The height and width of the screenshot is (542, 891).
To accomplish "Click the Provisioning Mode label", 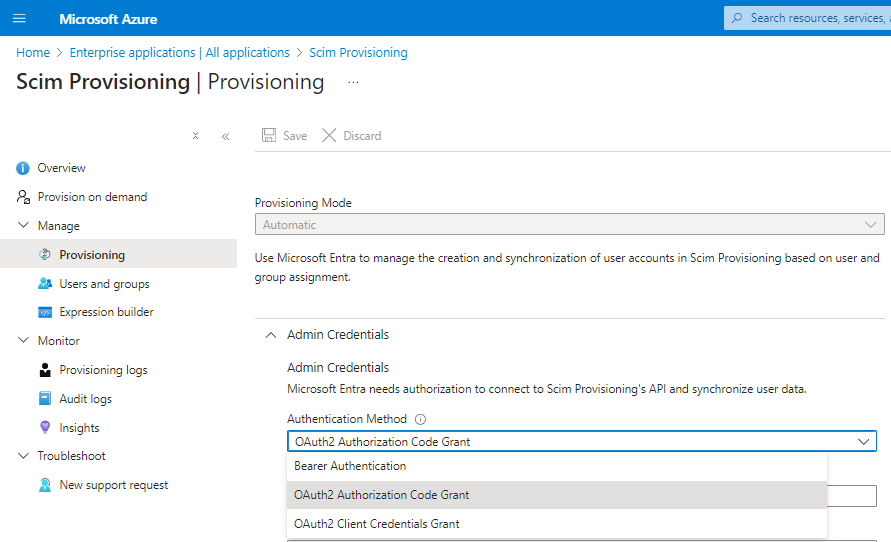I will click(x=303, y=203).
